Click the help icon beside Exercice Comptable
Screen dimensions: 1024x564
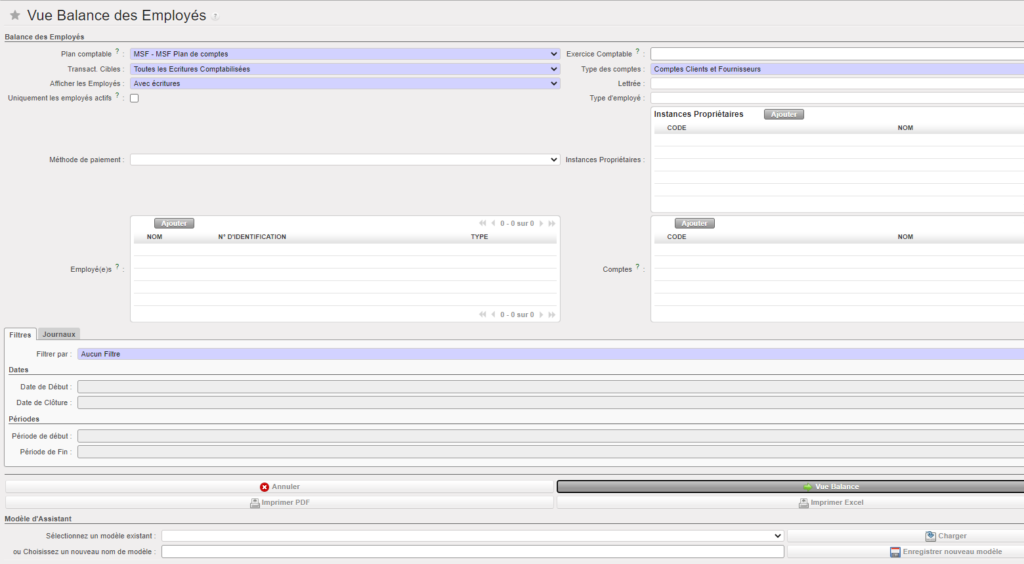[637, 52]
